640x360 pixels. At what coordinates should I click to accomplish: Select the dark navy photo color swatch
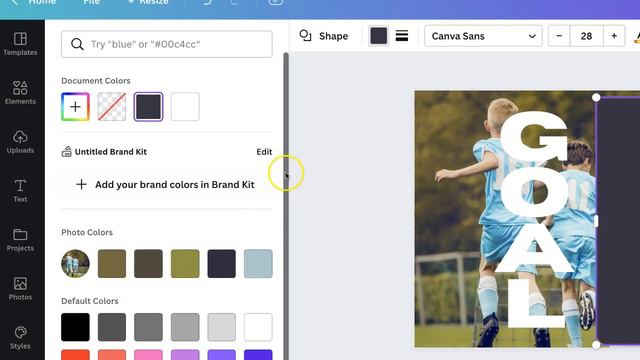(x=221, y=263)
